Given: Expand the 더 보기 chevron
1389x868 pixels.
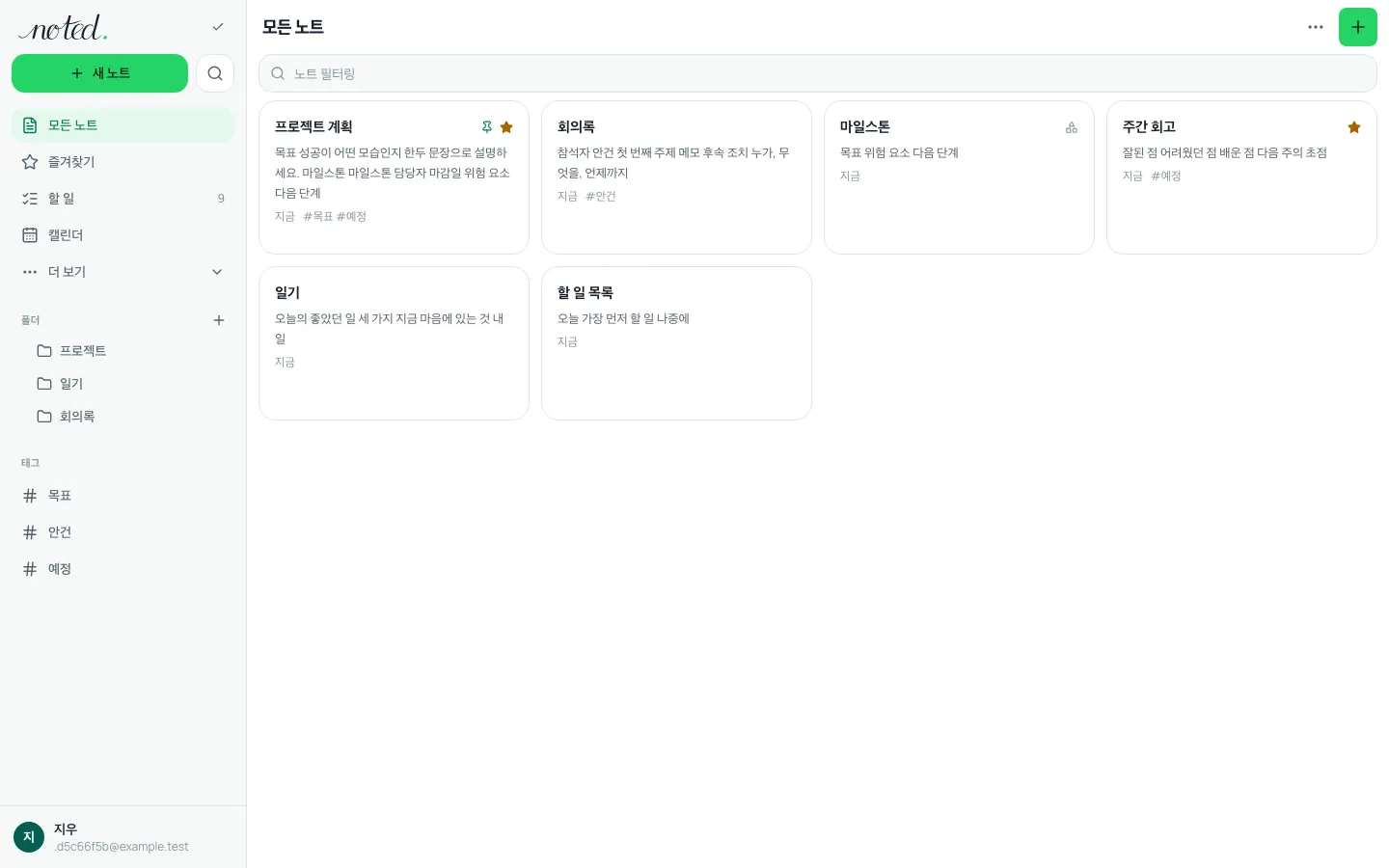Looking at the screenshot, I should 217,272.
